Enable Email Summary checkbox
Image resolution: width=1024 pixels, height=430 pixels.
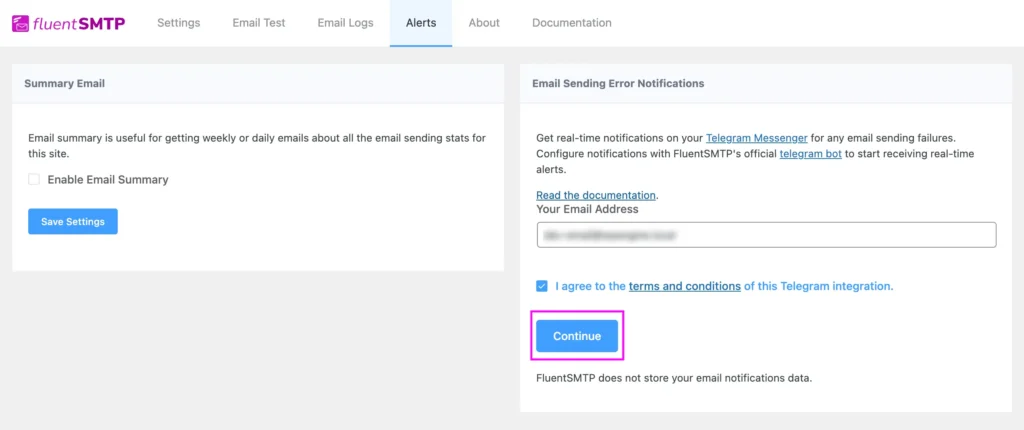click(34, 179)
